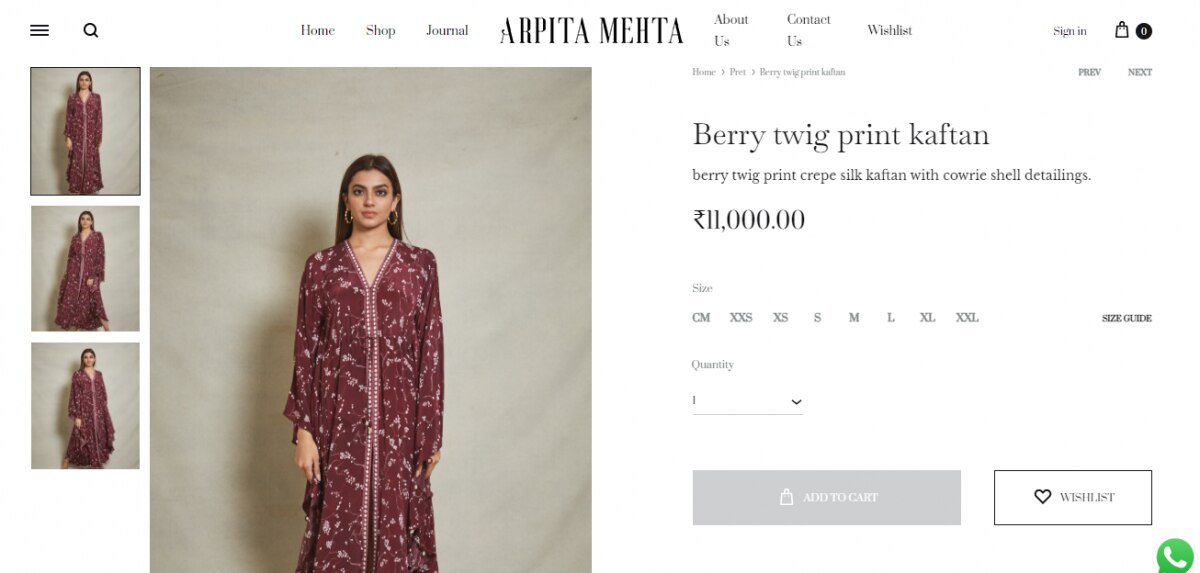View the second product thumbnail

(x=85, y=268)
